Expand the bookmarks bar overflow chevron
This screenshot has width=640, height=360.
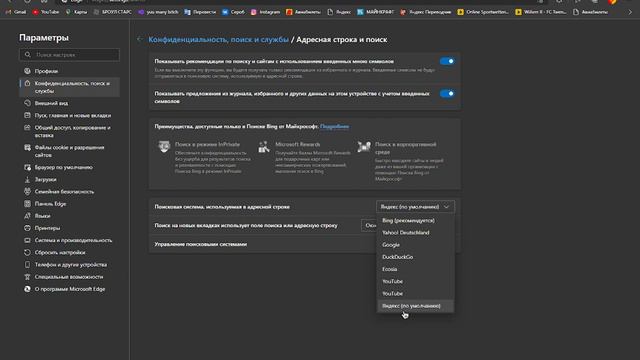[630, 12]
